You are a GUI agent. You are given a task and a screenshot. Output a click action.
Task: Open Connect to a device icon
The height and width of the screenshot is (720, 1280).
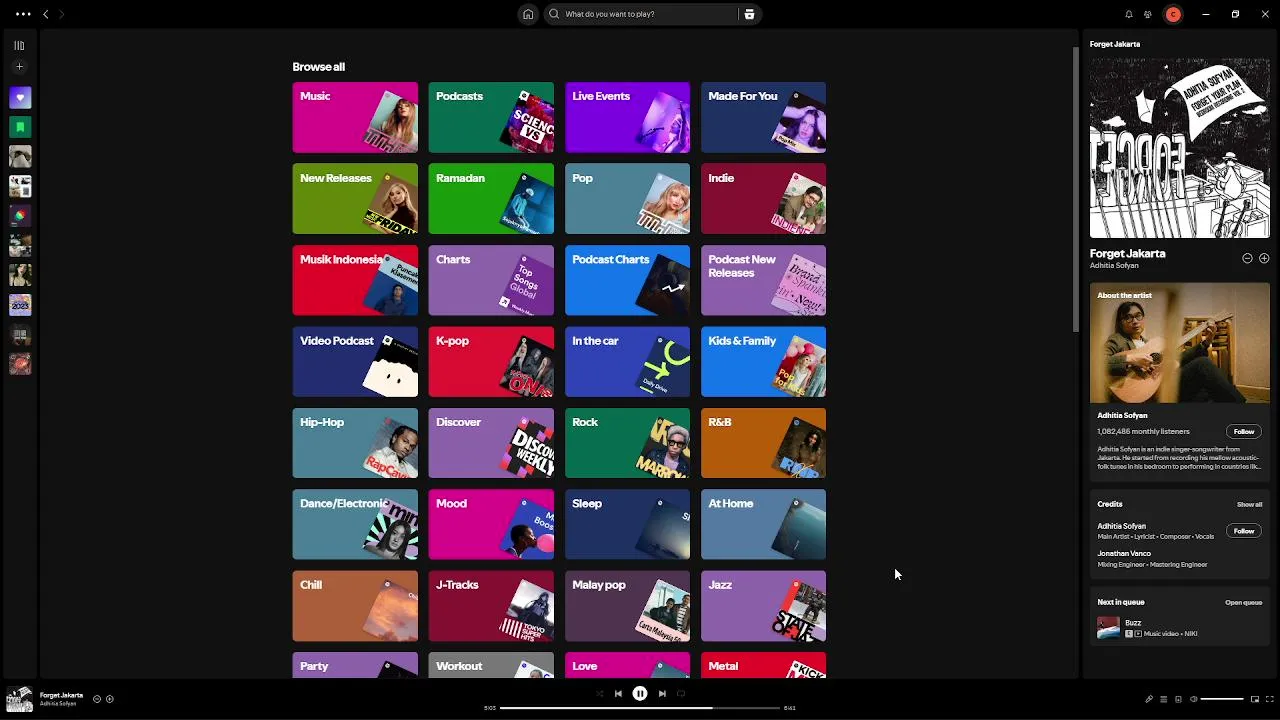pyautogui.click(x=1178, y=699)
